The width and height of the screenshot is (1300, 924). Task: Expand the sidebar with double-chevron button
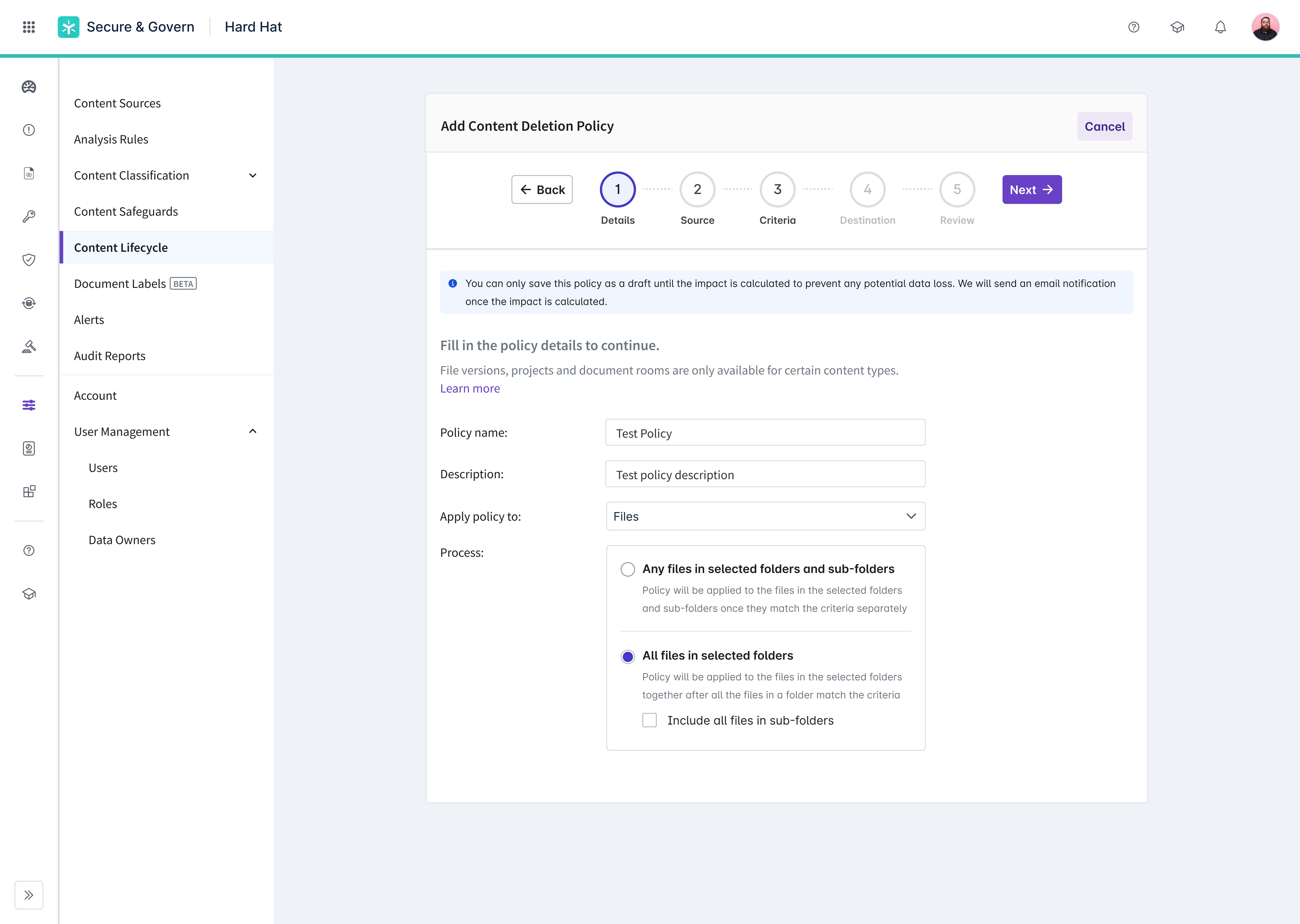coord(29,895)
